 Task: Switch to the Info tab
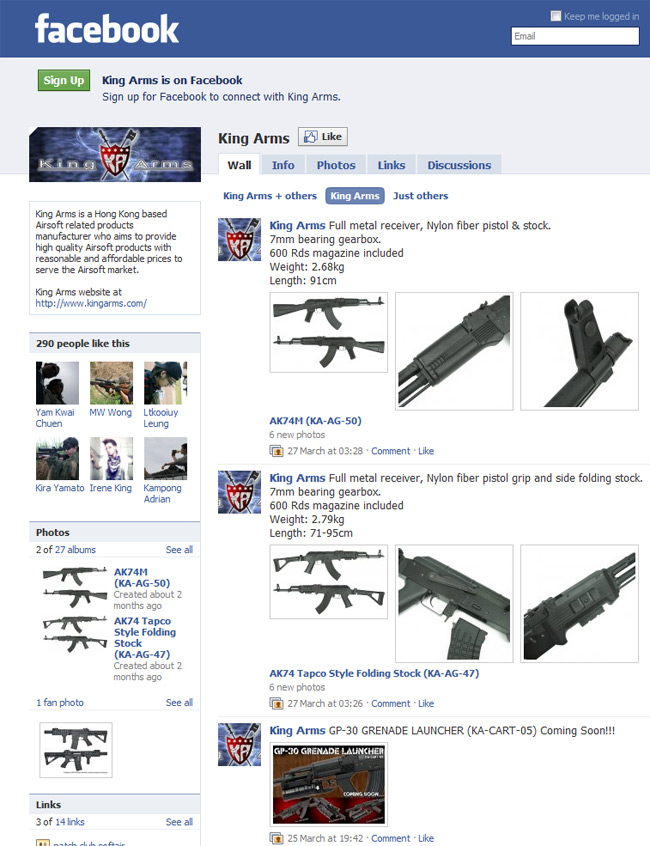[283, 165]
